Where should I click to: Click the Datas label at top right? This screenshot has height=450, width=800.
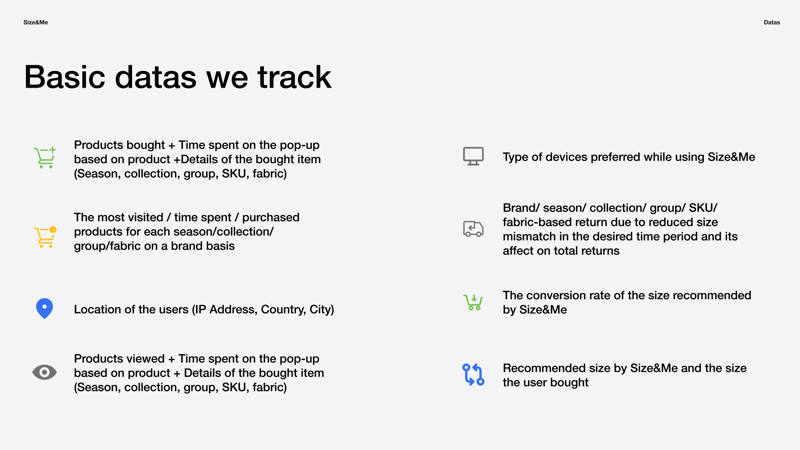pyautogui.click(x=771, y=22)
